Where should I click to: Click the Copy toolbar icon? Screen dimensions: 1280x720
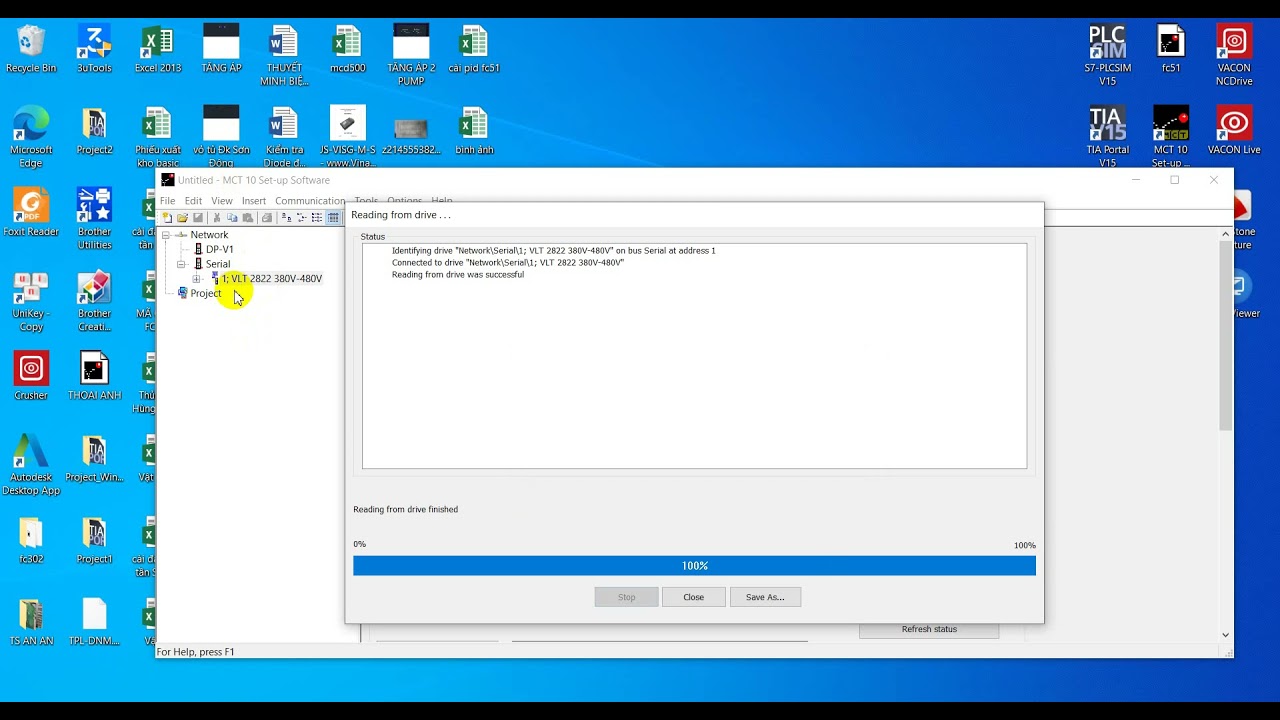232,217
